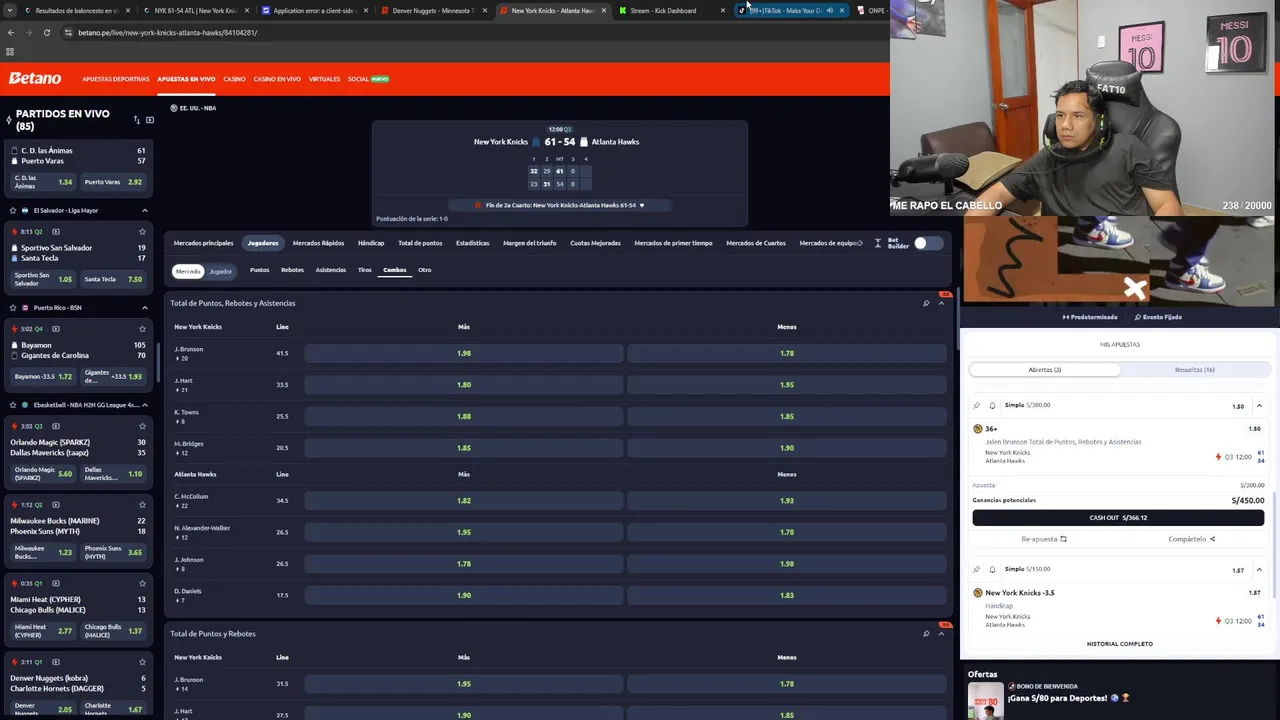Bet Puerto Varas at 2.92 odds

(114, 182)
